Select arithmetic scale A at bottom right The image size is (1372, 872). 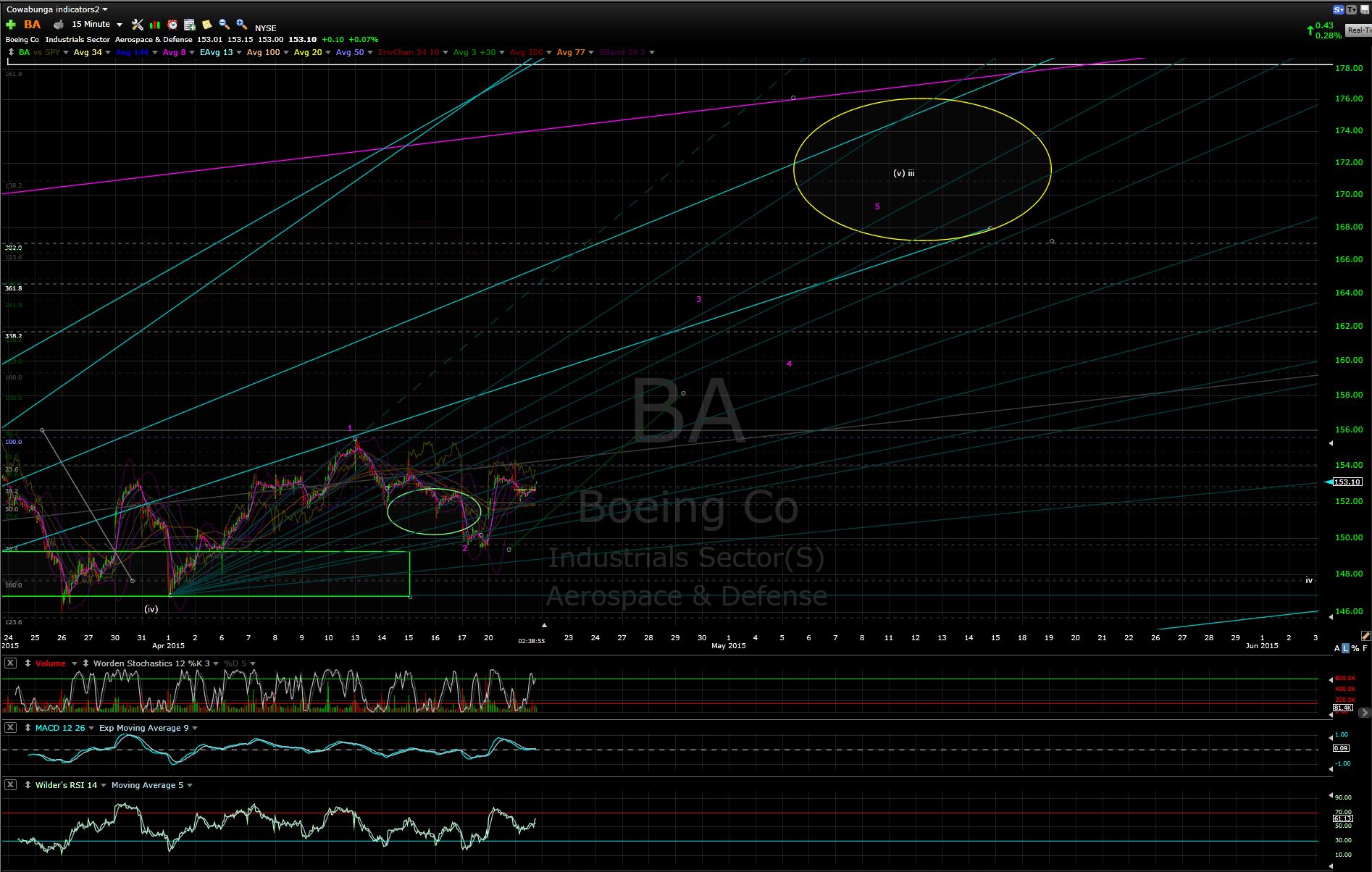click(1337, 648)
